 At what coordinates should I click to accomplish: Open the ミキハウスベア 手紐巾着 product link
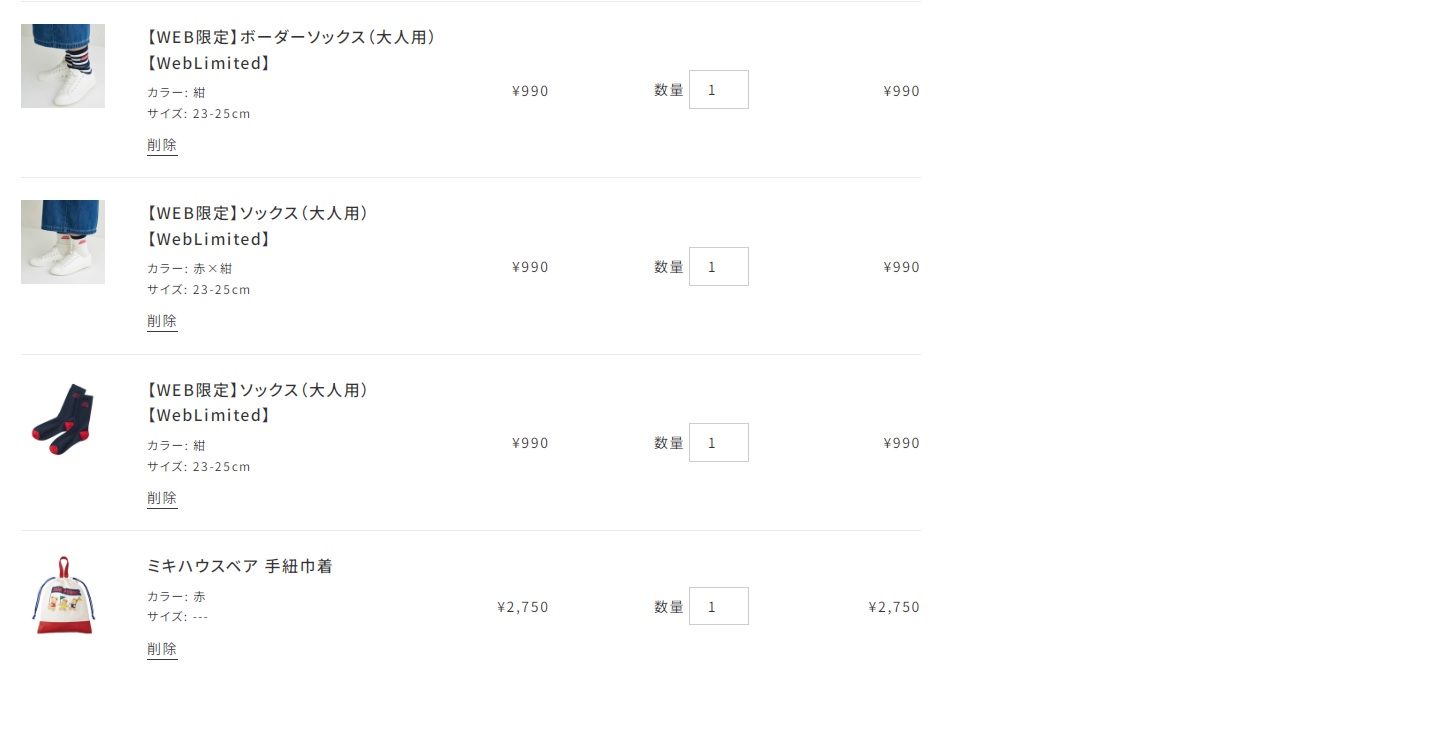(x=239, y=566)
